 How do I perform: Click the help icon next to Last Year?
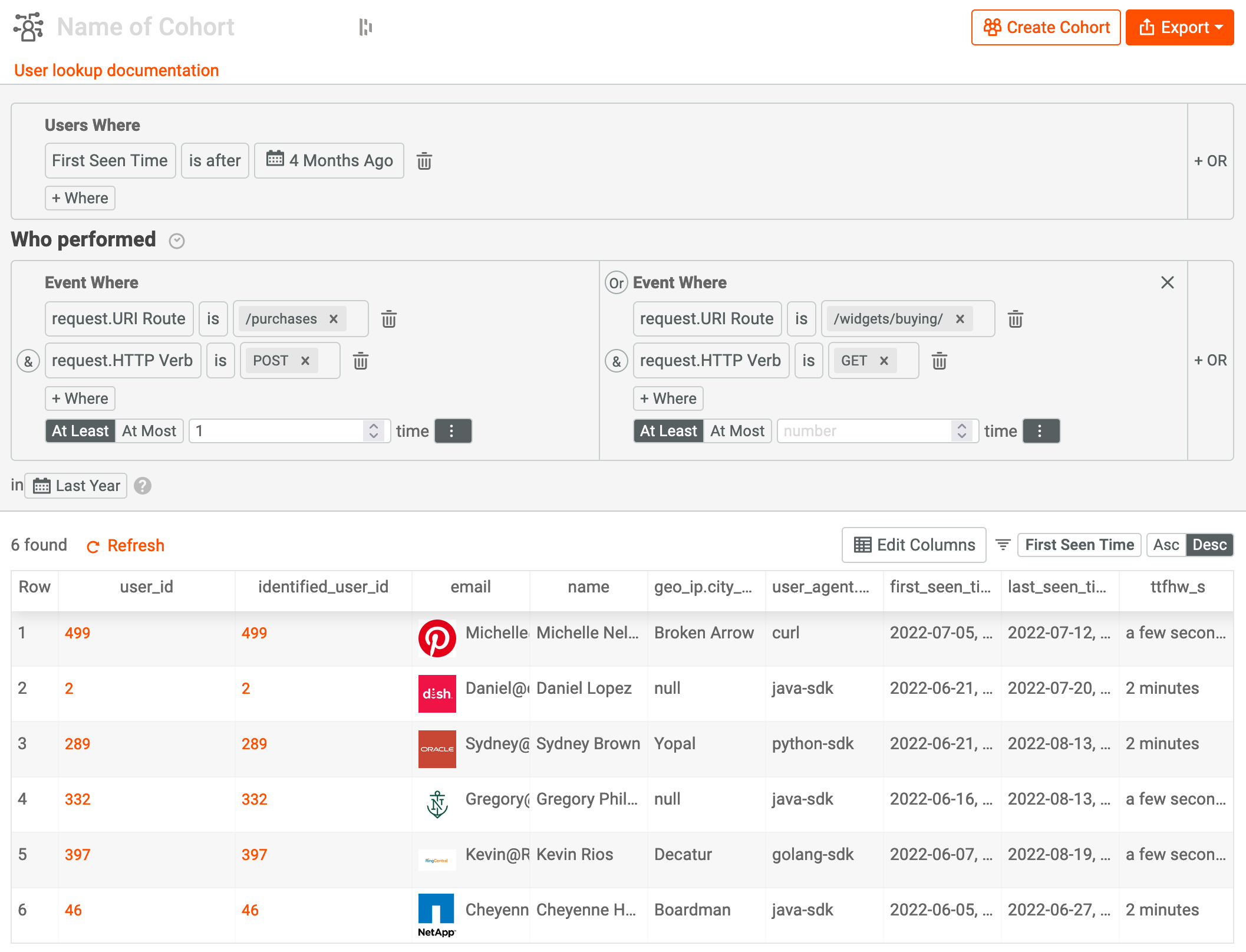pyautogui.click(x=142, y=486)
